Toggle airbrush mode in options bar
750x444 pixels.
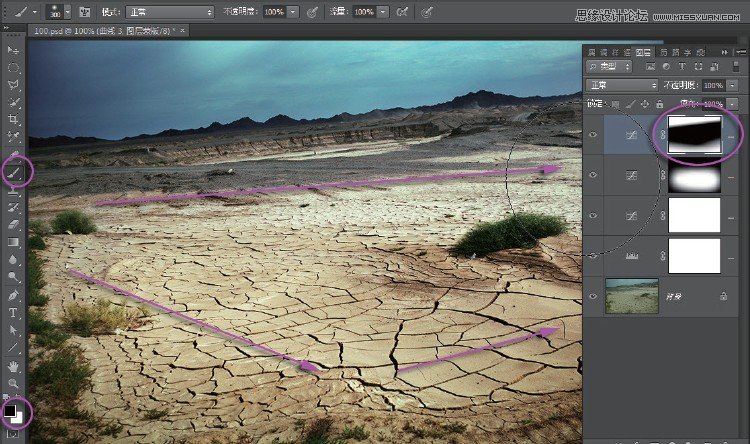[402, 12]
